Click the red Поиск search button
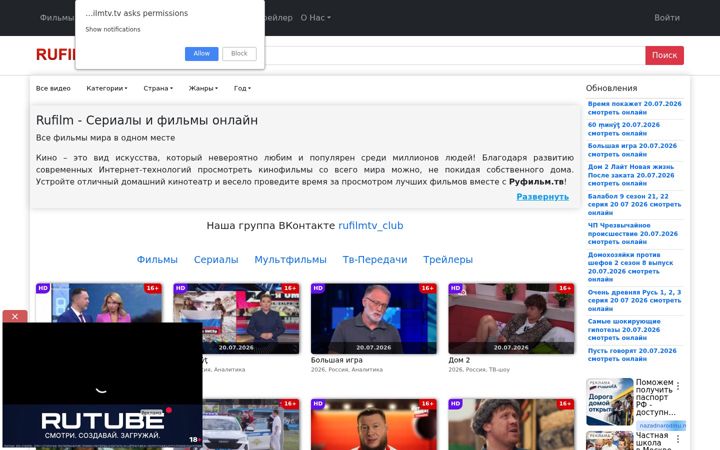This screenshot has width=720, height=450. (664, 55)
